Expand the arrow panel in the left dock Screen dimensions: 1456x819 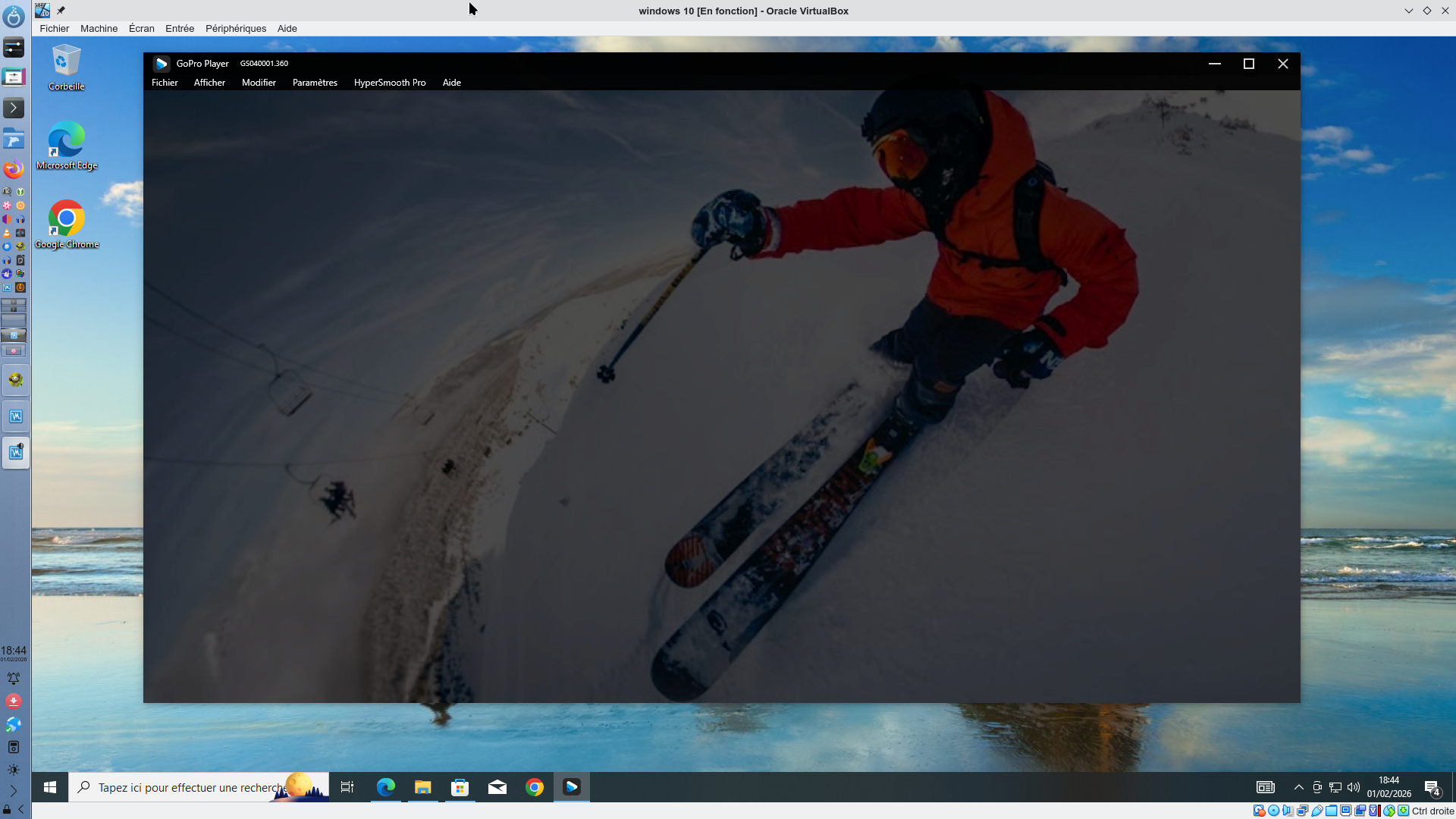tap(14, 108)
